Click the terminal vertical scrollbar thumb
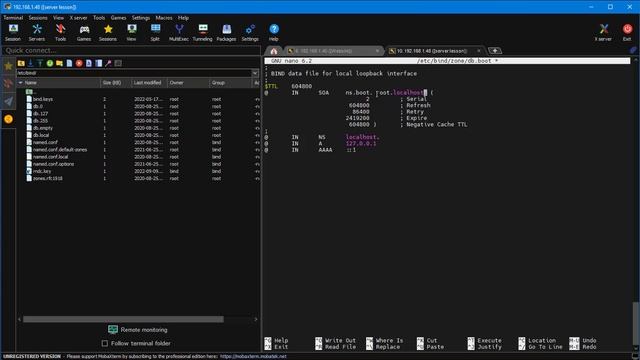 point(636,324)
